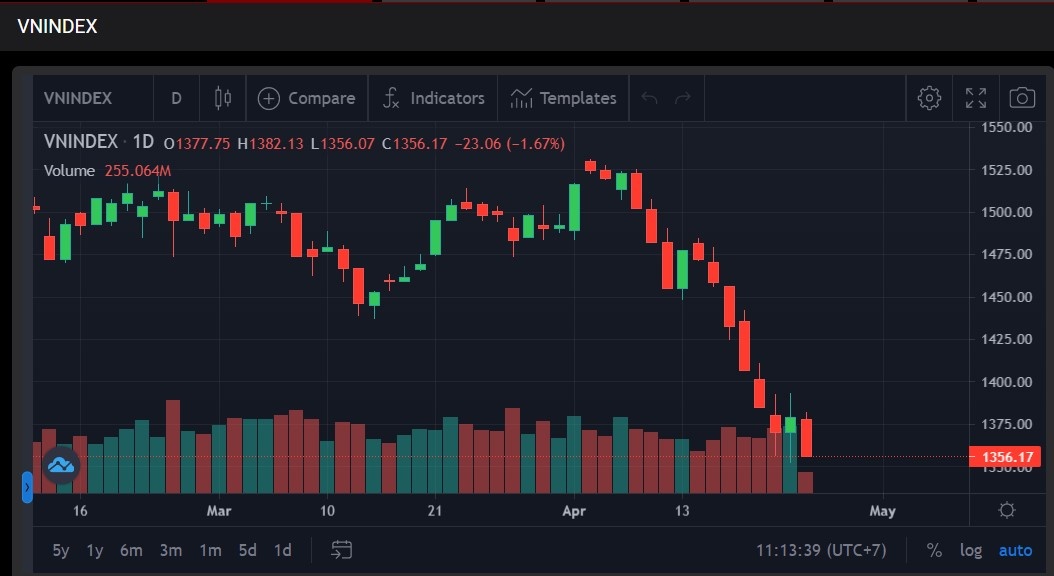Enter fullscreen chart mode
The height and width of the screenshot is (576, 1054).
[975, 98]
